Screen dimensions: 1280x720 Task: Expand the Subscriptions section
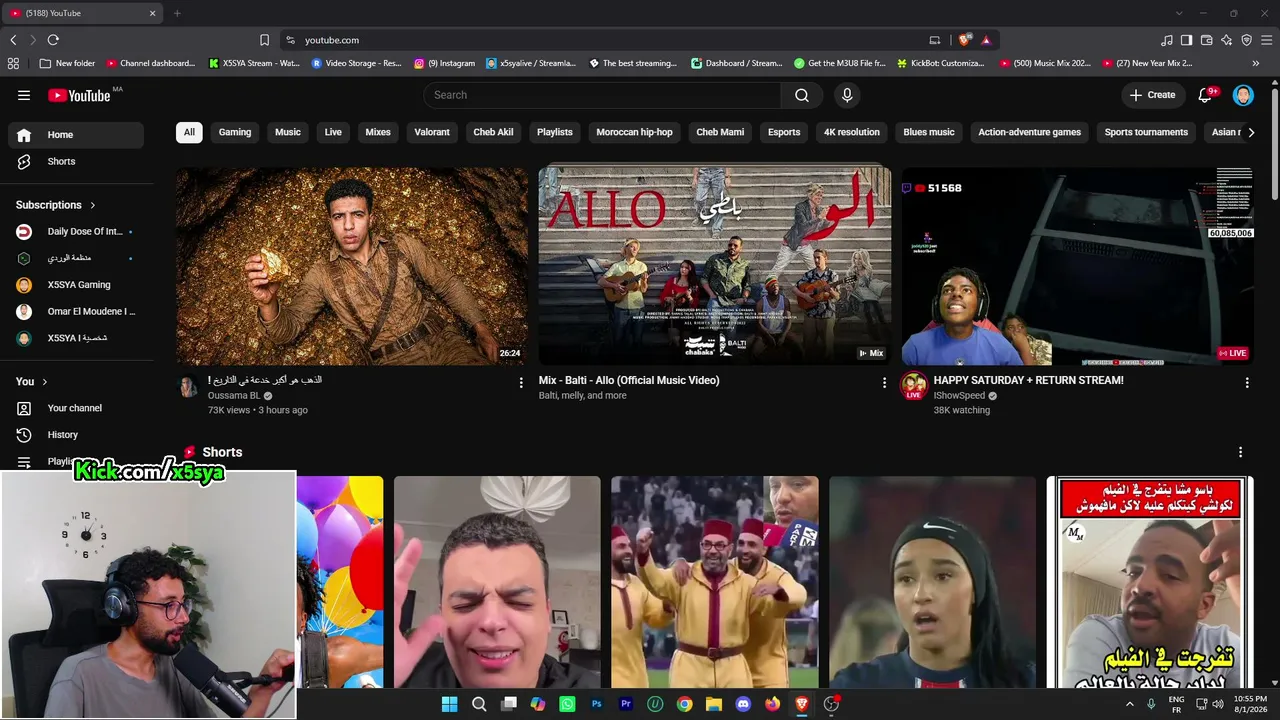pos(56,205)
